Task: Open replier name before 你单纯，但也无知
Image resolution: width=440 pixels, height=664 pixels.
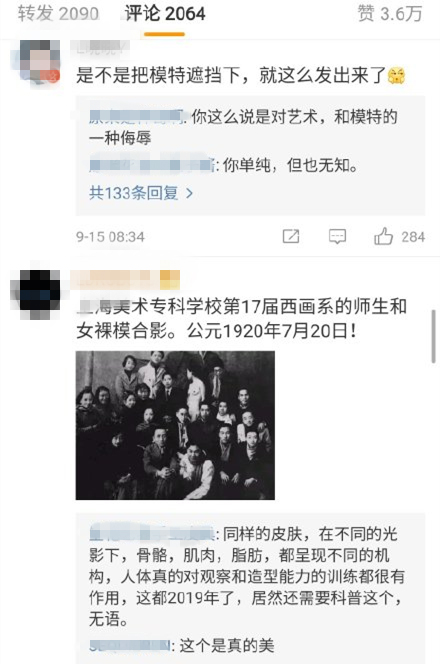Action: click(x=153, y=165)
